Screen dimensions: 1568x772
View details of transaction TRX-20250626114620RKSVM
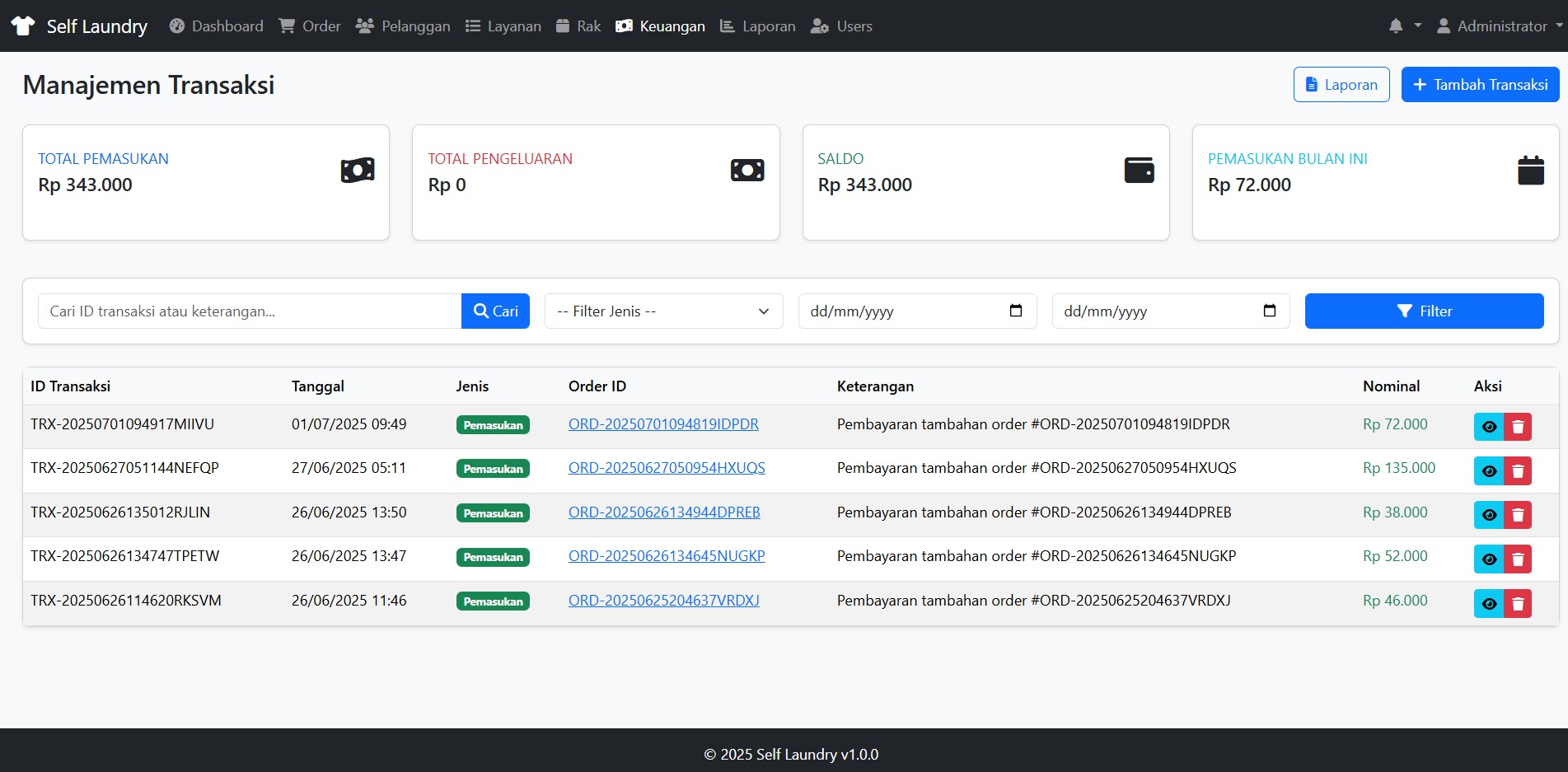tap(1488, 603)
